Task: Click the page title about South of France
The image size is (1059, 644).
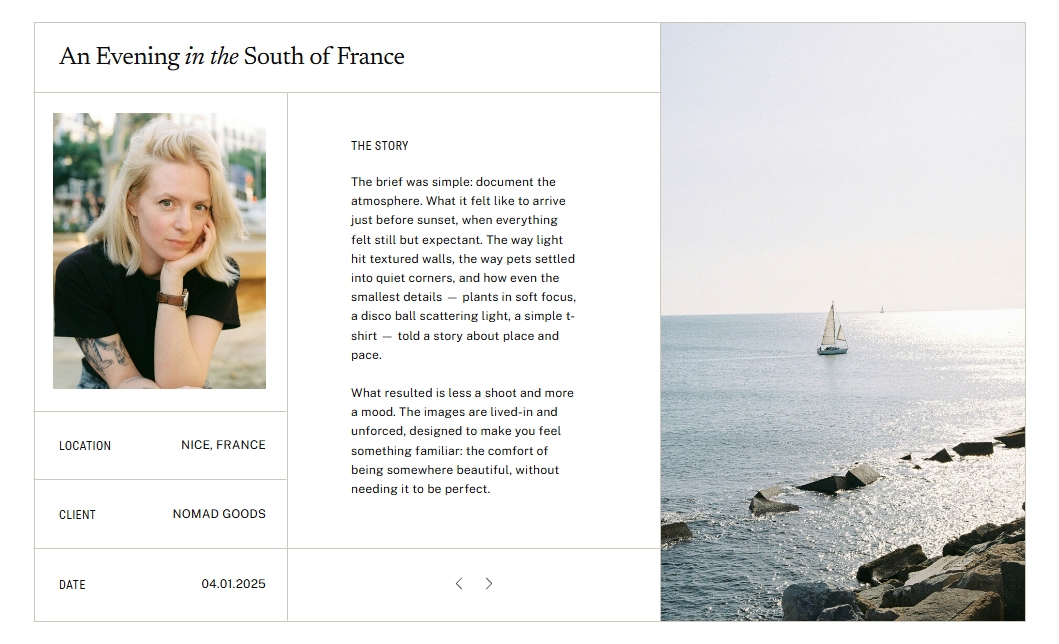Action: click(x=232, y=57)
